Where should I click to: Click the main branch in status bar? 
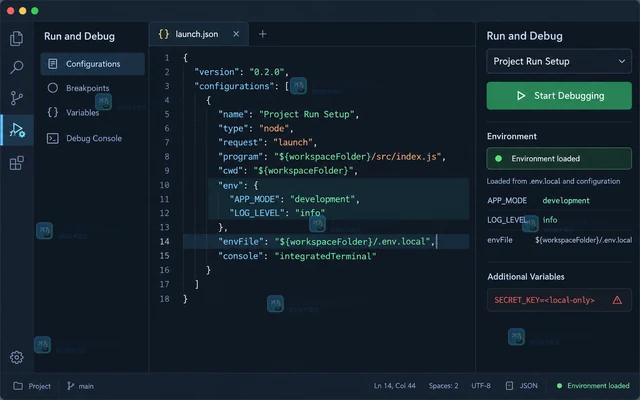(80, 386)
